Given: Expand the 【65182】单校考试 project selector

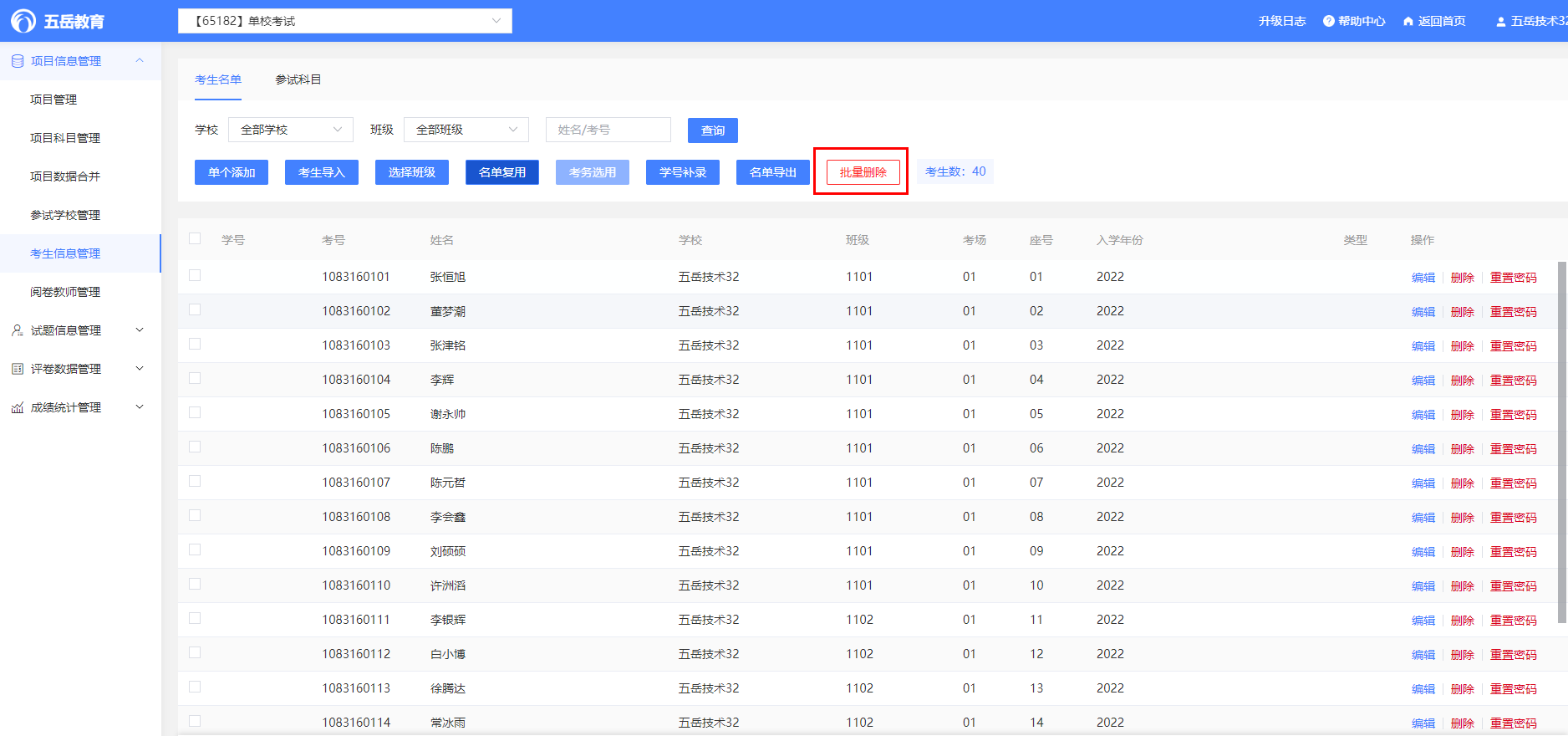Looking at the screenshot, I should (x=344, y=21).
